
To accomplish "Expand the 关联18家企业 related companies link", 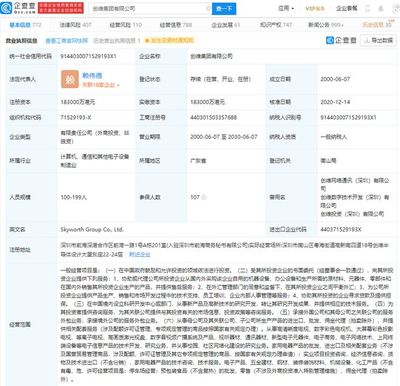I will click(101, 85).
